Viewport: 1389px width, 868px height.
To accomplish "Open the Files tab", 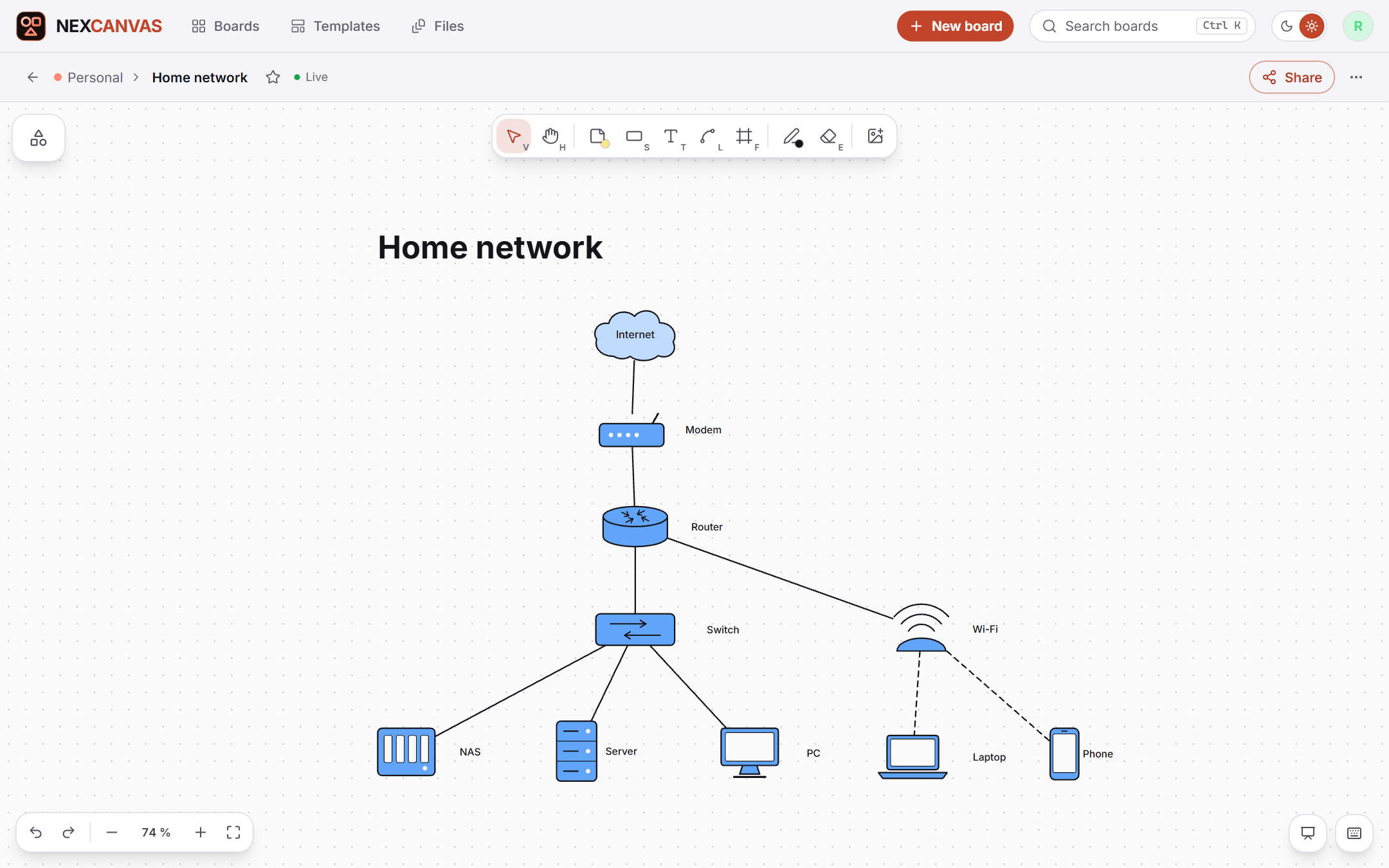I will pos(438,26).
